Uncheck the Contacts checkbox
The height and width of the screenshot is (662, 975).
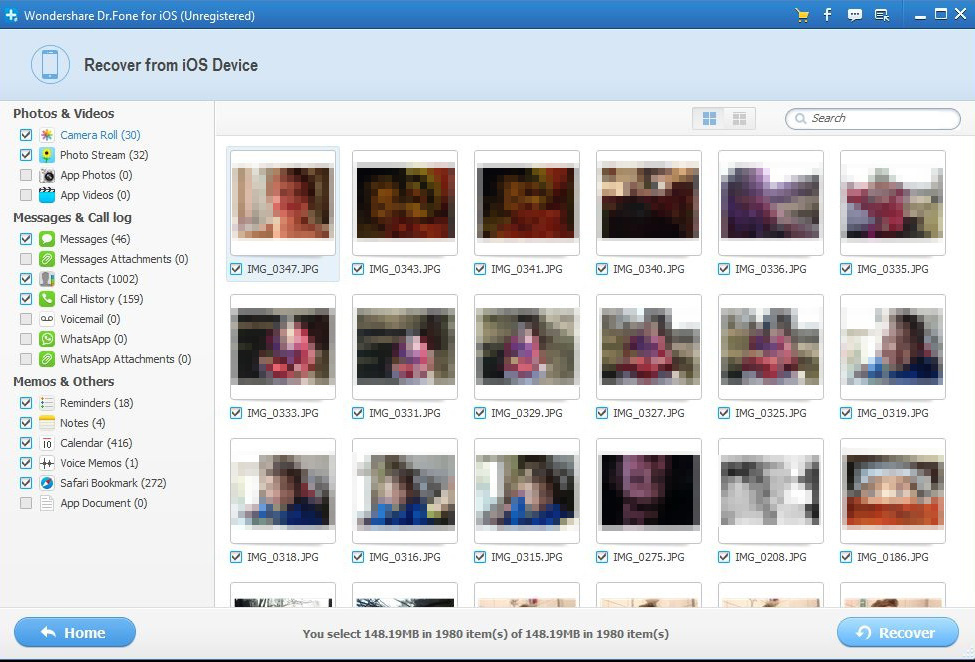[25, 279]
